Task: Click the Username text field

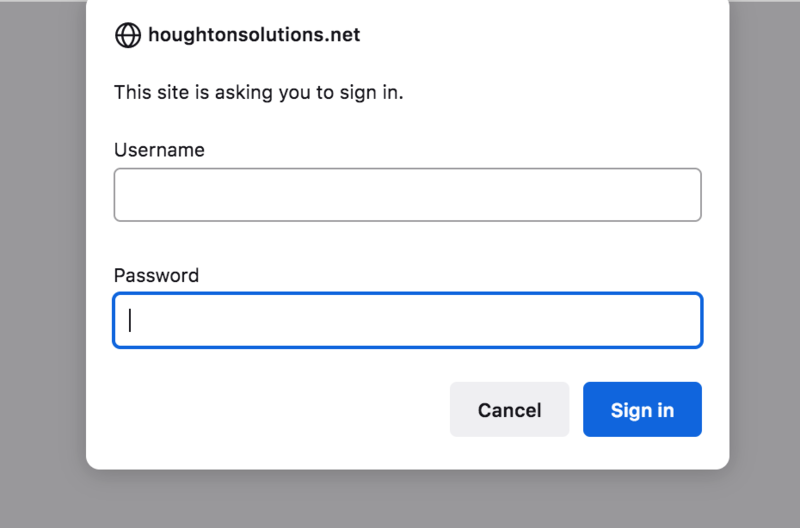Action: [x=407, y=194]
